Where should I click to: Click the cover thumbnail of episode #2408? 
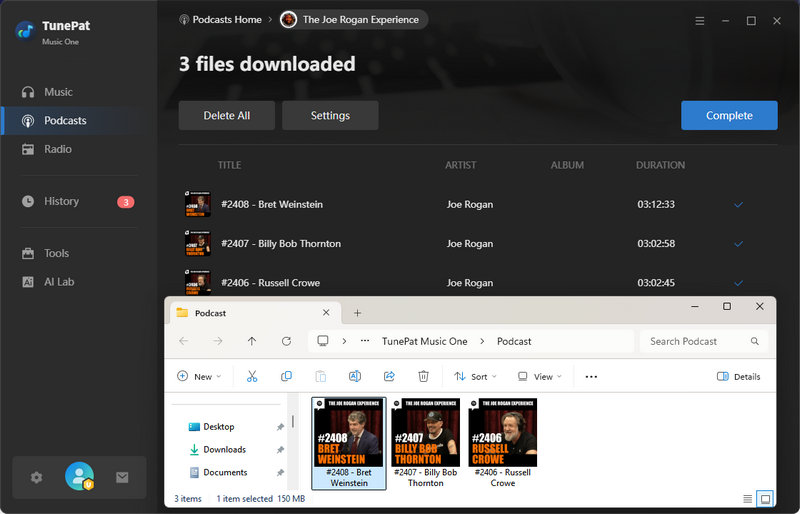point(198,204)
